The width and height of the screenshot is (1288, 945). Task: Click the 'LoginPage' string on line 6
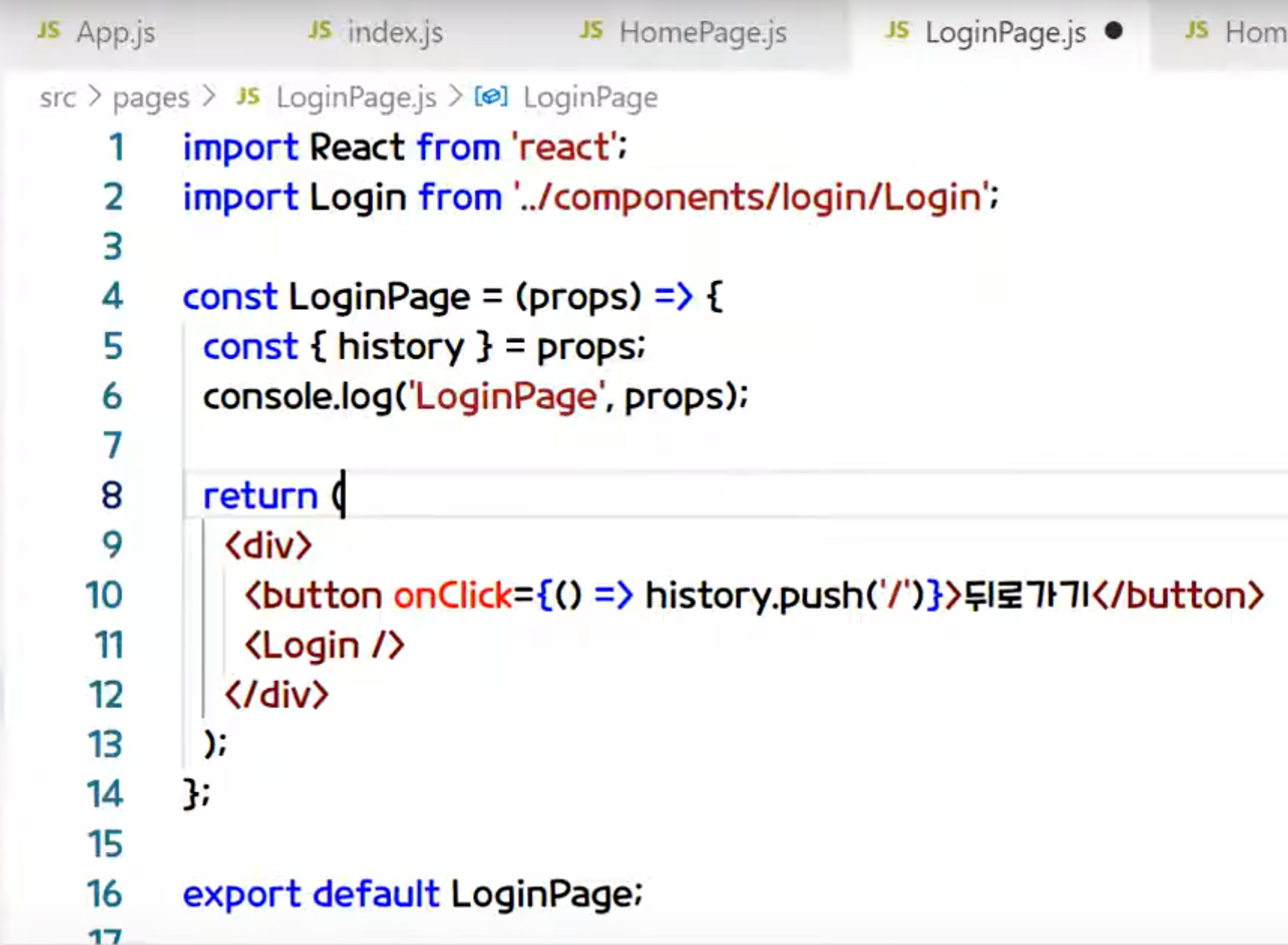pyautogui.click(x=509, y=398)
